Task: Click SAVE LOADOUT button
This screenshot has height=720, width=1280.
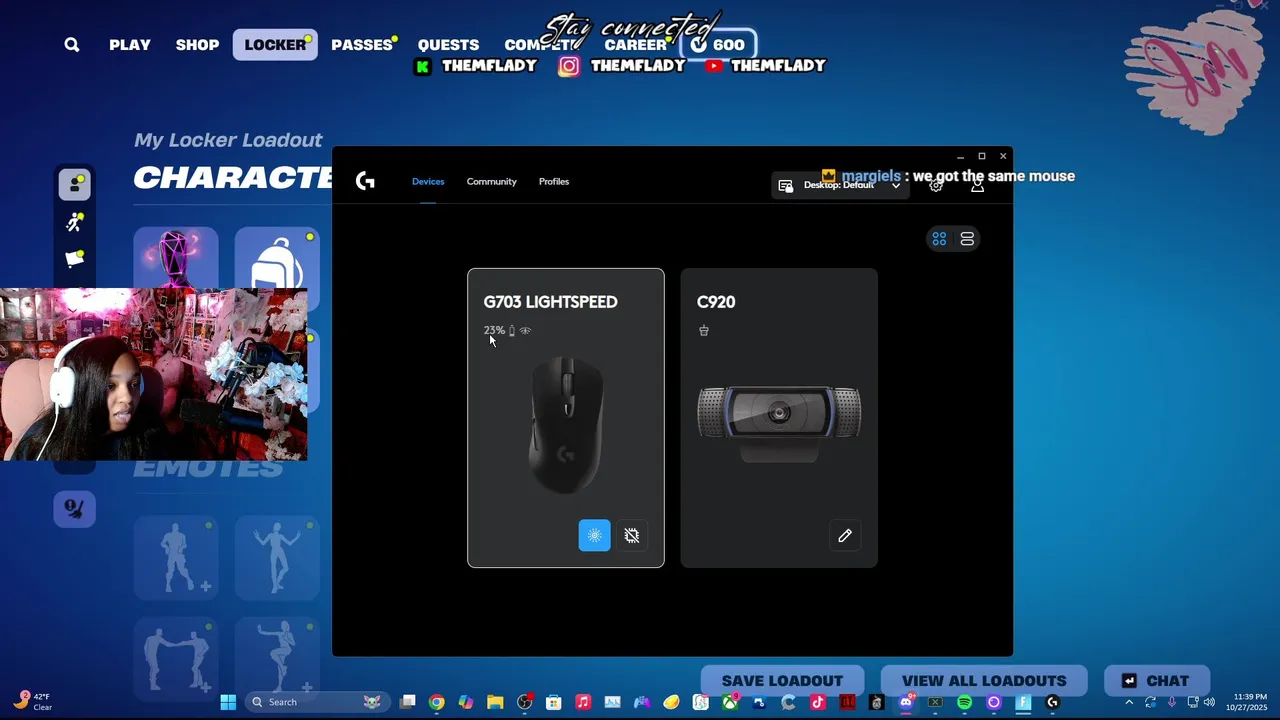Action: click(x=782, y=681)
